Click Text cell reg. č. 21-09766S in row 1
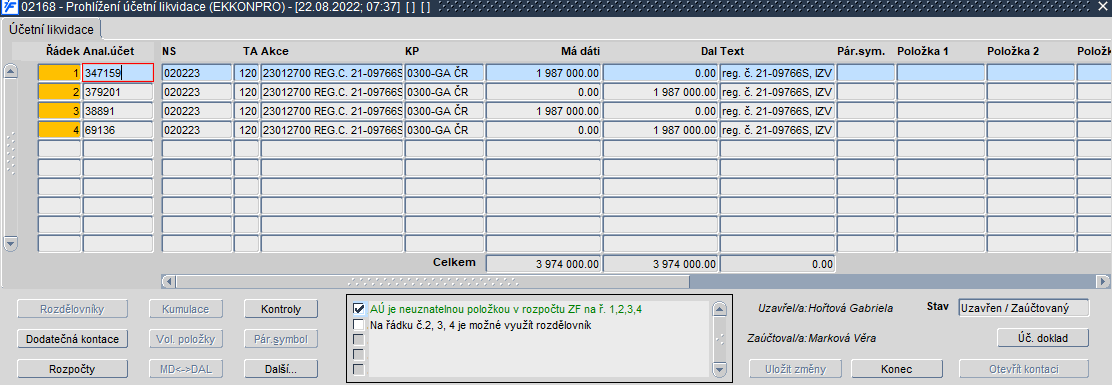Screen dimensions: 1112x385 coord(777,72)
